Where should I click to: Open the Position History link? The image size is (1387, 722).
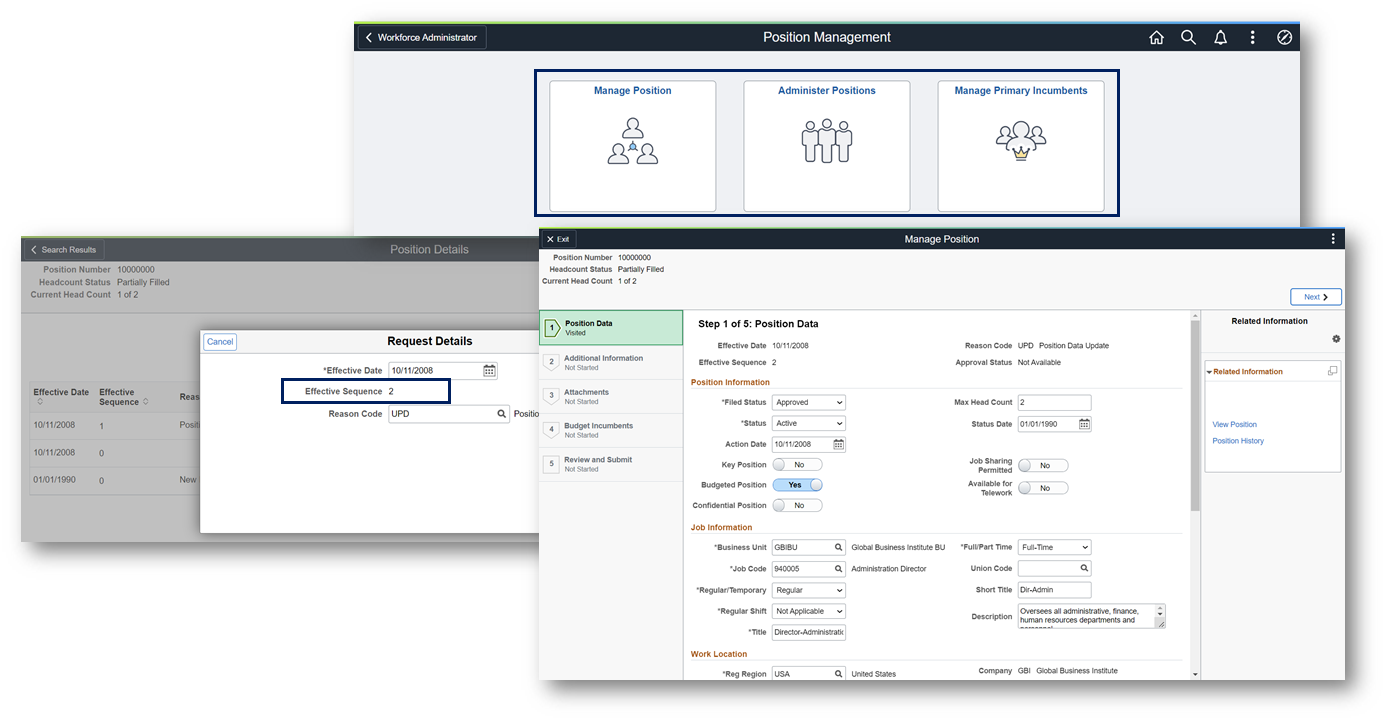click(1238, 441)
